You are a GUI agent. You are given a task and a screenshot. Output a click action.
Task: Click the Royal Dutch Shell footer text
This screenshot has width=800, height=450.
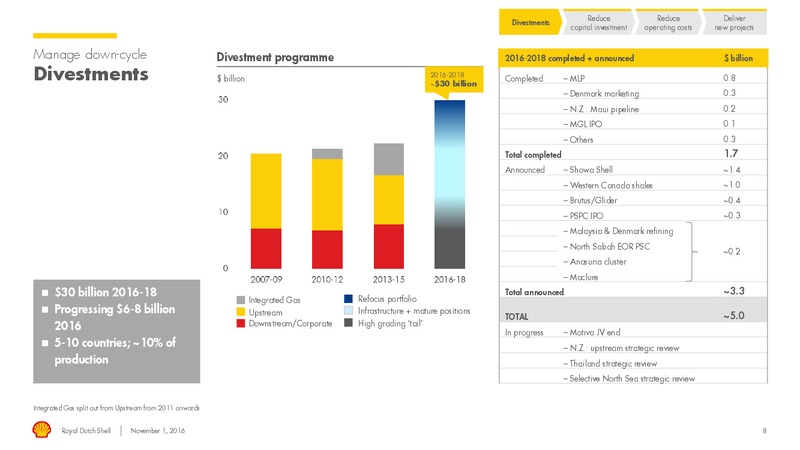(x=86, y=431)
